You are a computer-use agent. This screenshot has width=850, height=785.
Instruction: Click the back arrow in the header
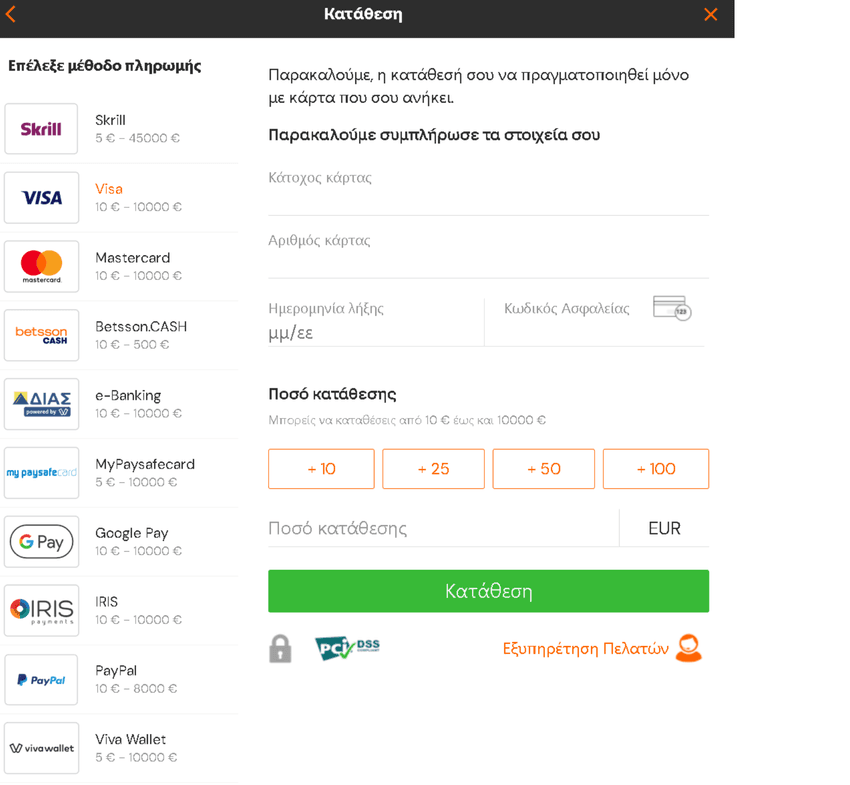pos(11,14)
